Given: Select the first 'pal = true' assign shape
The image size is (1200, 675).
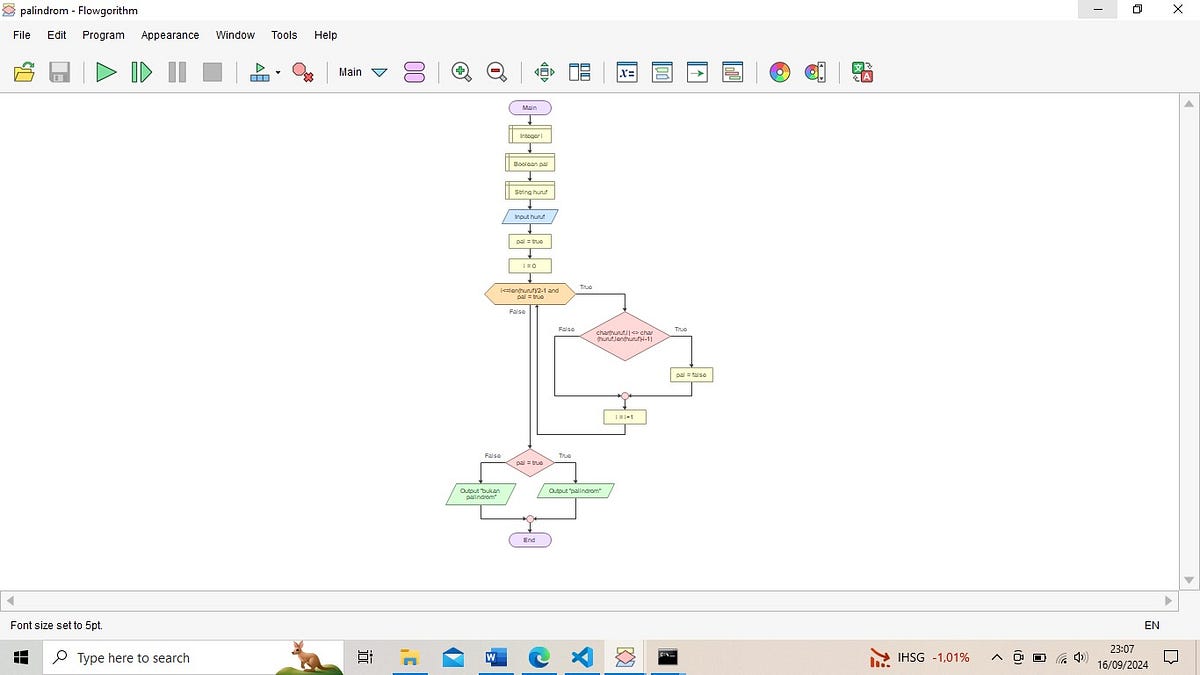Looking at the screenshot, I should pos(530,241).
